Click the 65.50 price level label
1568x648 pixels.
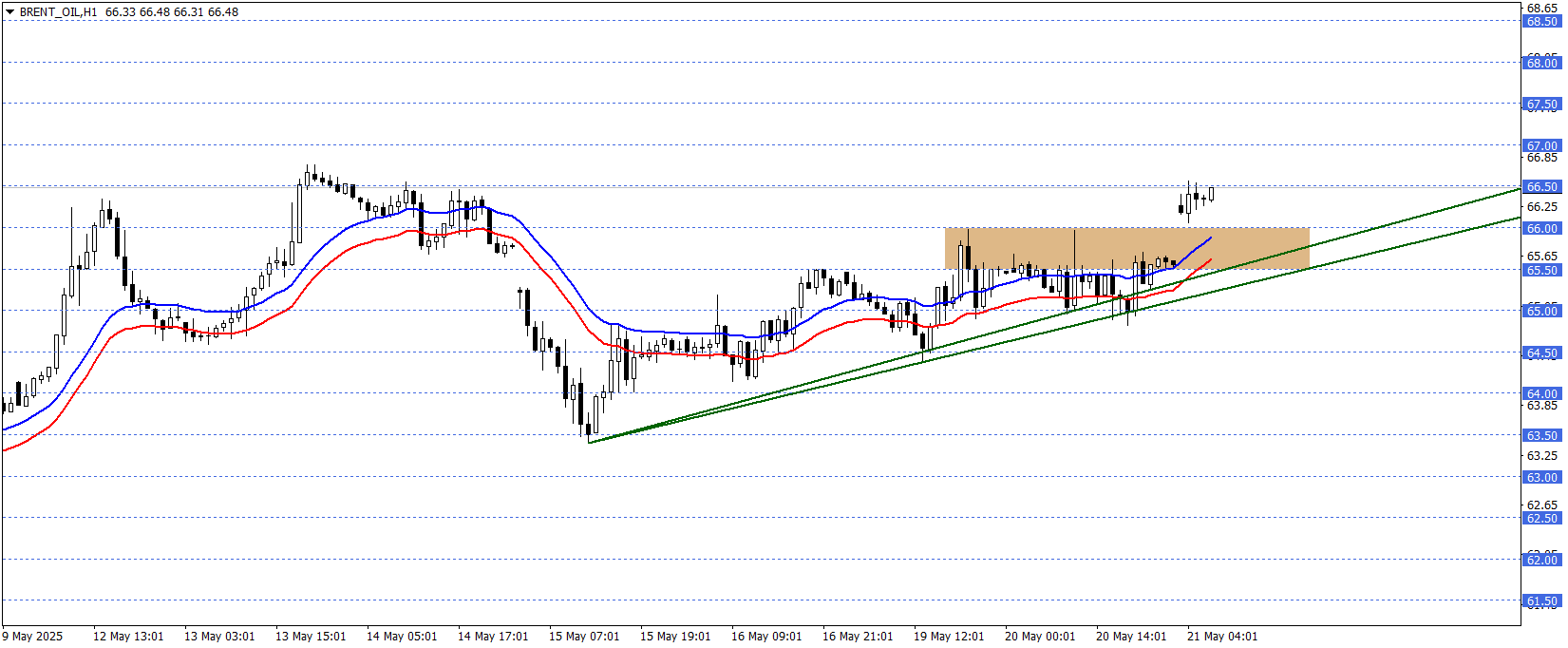click(1541, 271)
